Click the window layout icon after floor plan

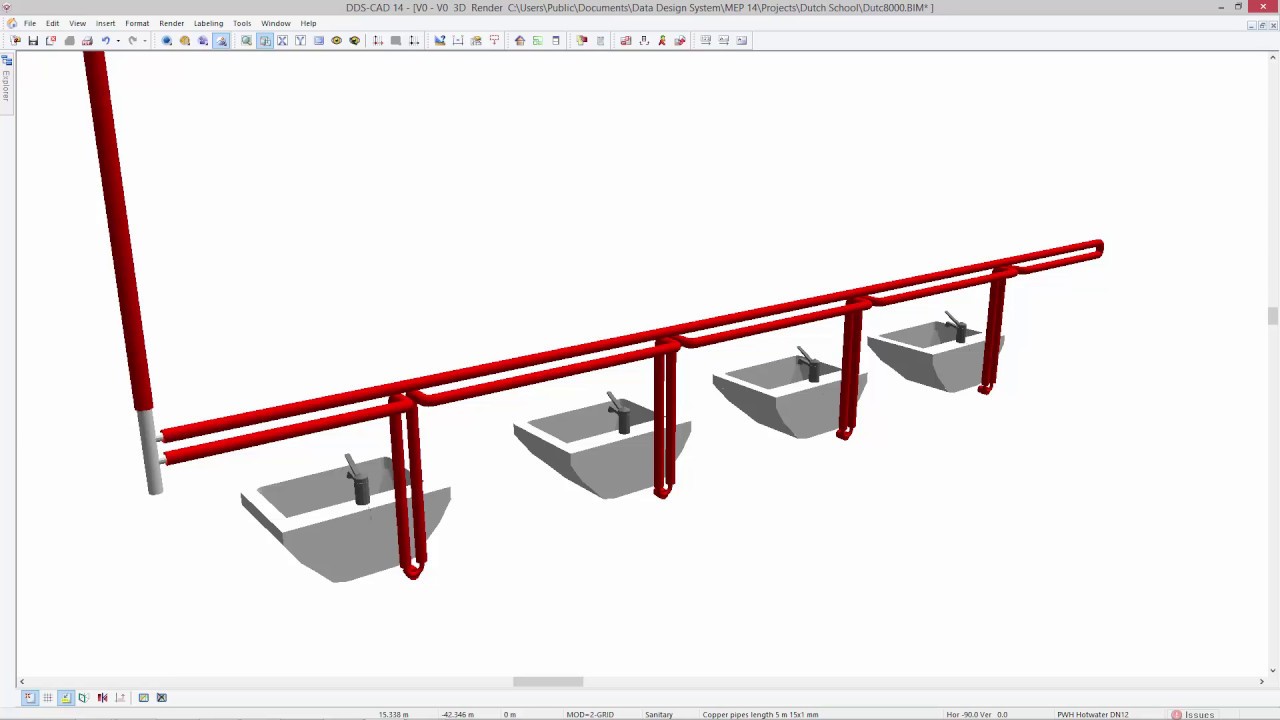(x=556, y=40)
